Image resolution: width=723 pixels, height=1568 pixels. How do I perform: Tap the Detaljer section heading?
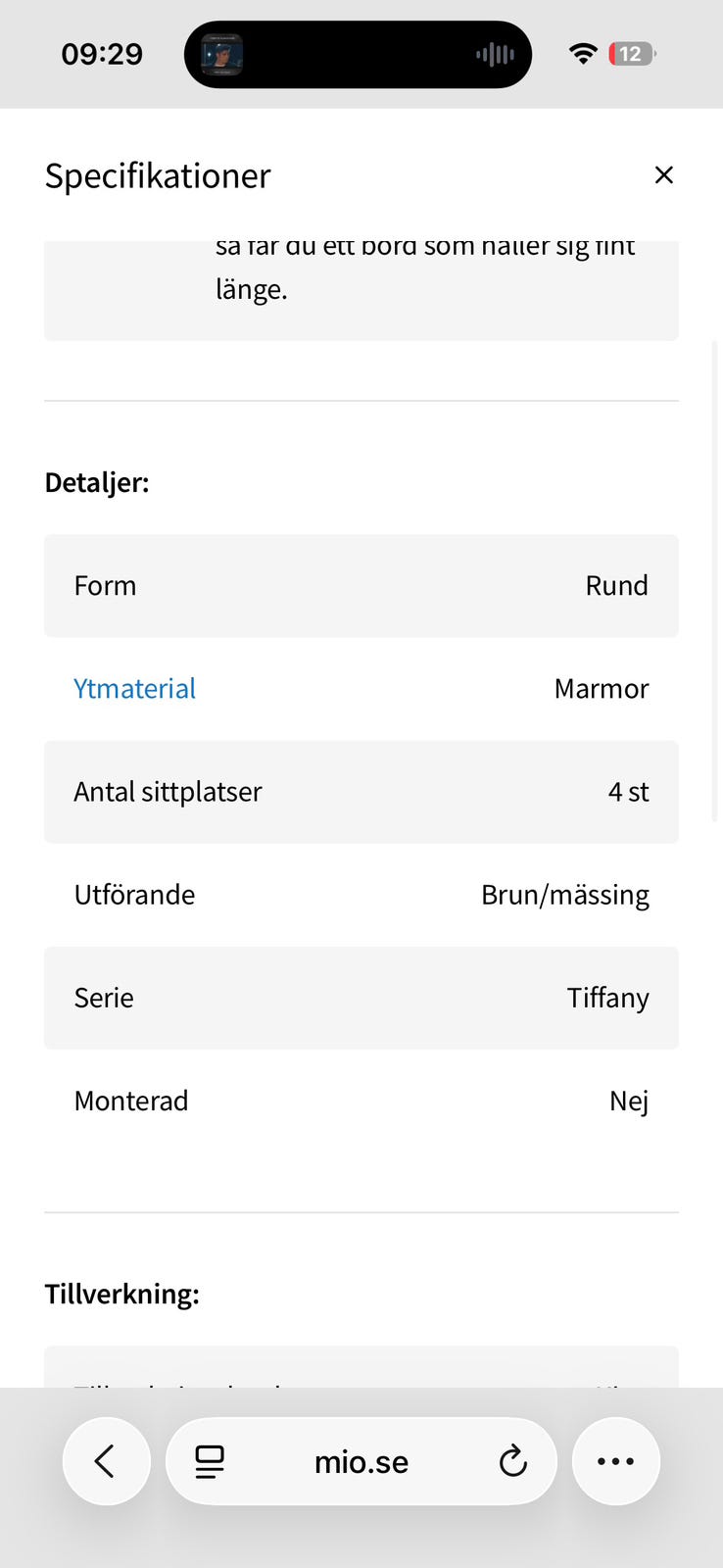[97, 482]
